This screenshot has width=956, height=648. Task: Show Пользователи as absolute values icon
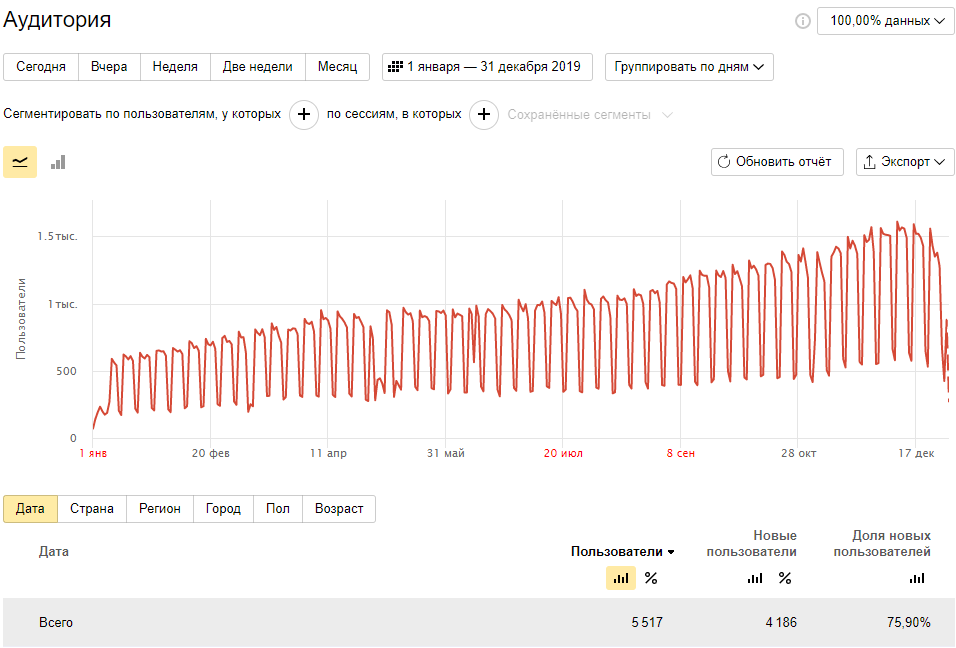(x=621, y=579)
